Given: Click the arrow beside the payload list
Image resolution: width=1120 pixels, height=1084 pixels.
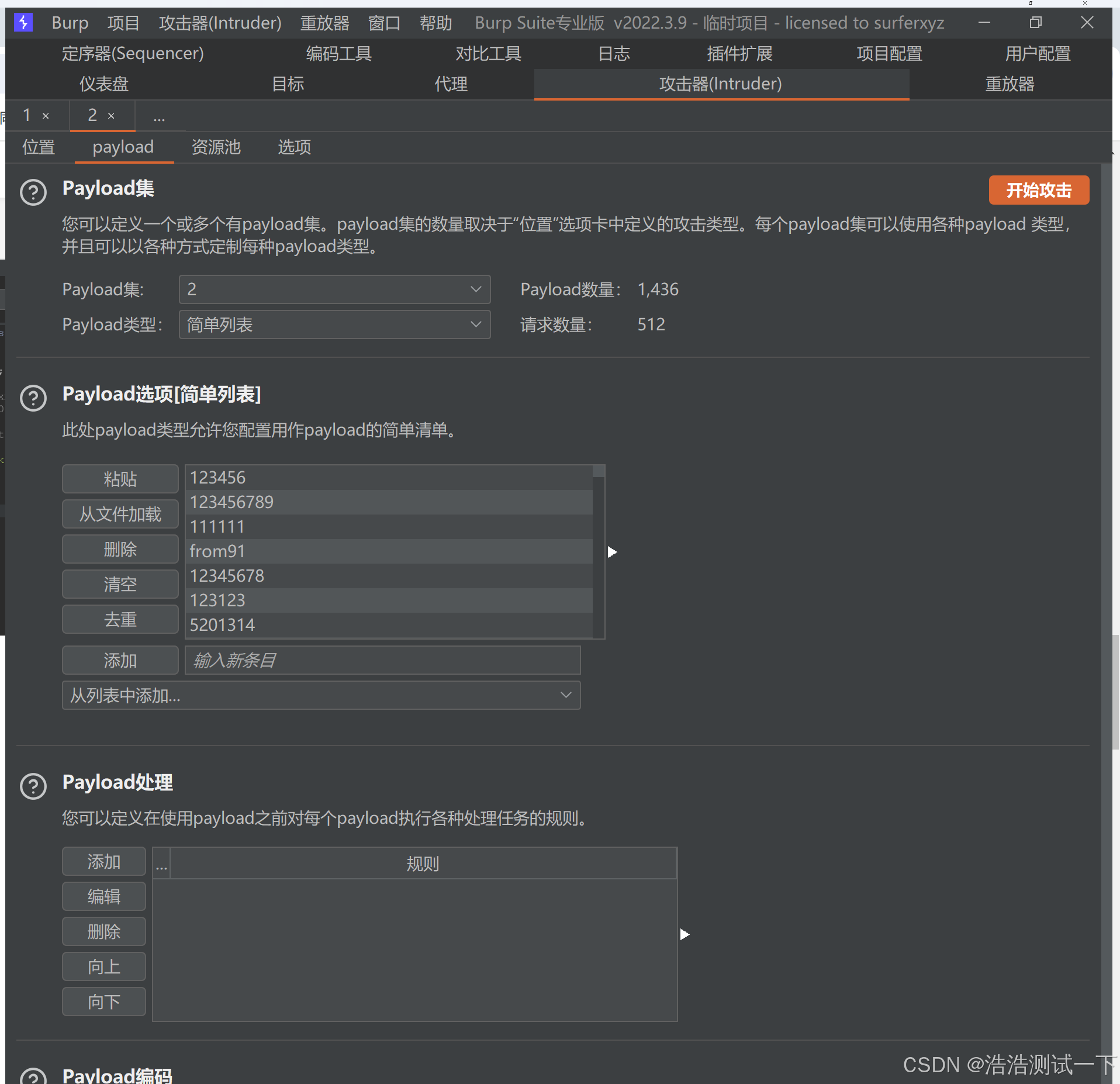Looking at the screenshot, I should [612, 552].
